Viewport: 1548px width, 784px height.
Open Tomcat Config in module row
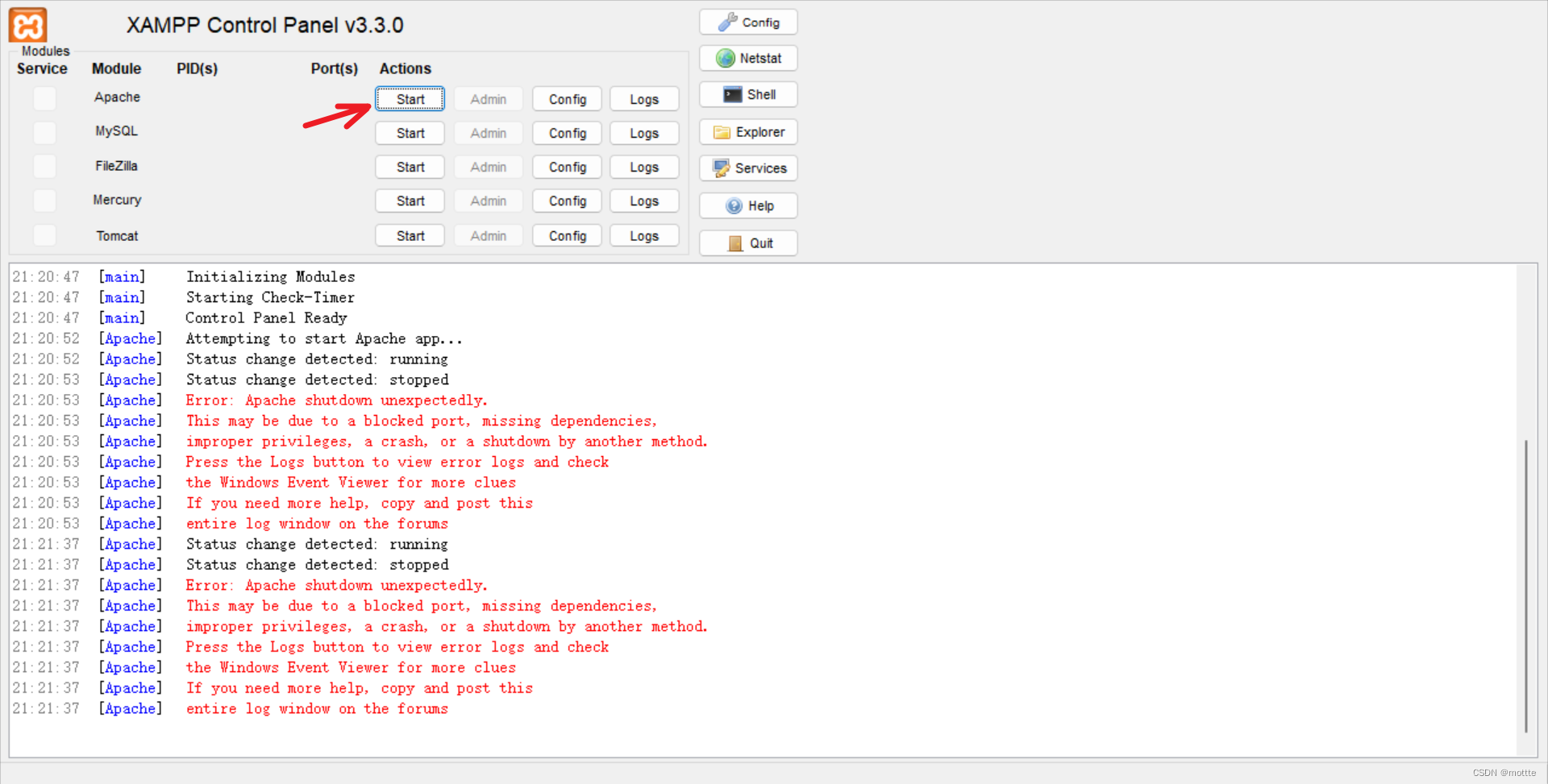click(x=567, y=235)
